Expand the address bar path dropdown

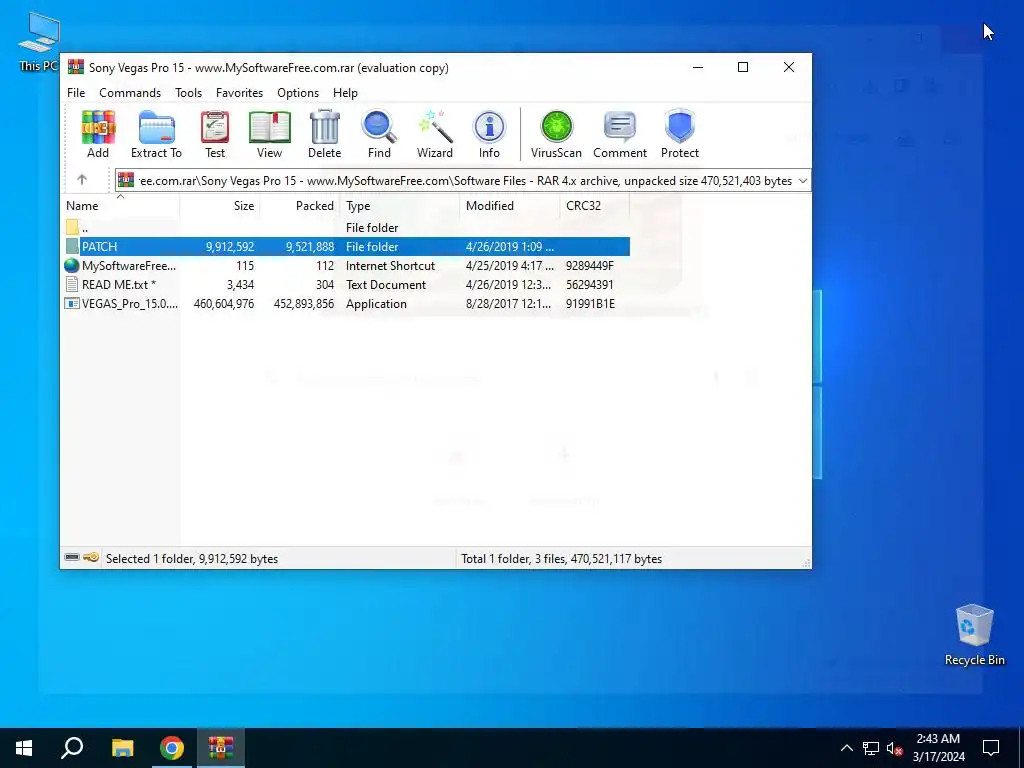[x=803, y=181]
